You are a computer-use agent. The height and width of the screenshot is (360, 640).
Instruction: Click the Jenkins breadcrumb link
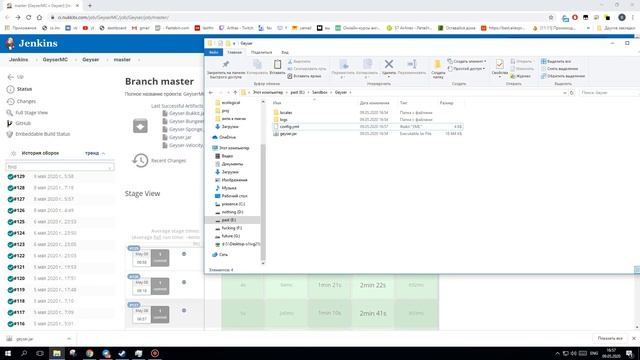coord(19,60)
